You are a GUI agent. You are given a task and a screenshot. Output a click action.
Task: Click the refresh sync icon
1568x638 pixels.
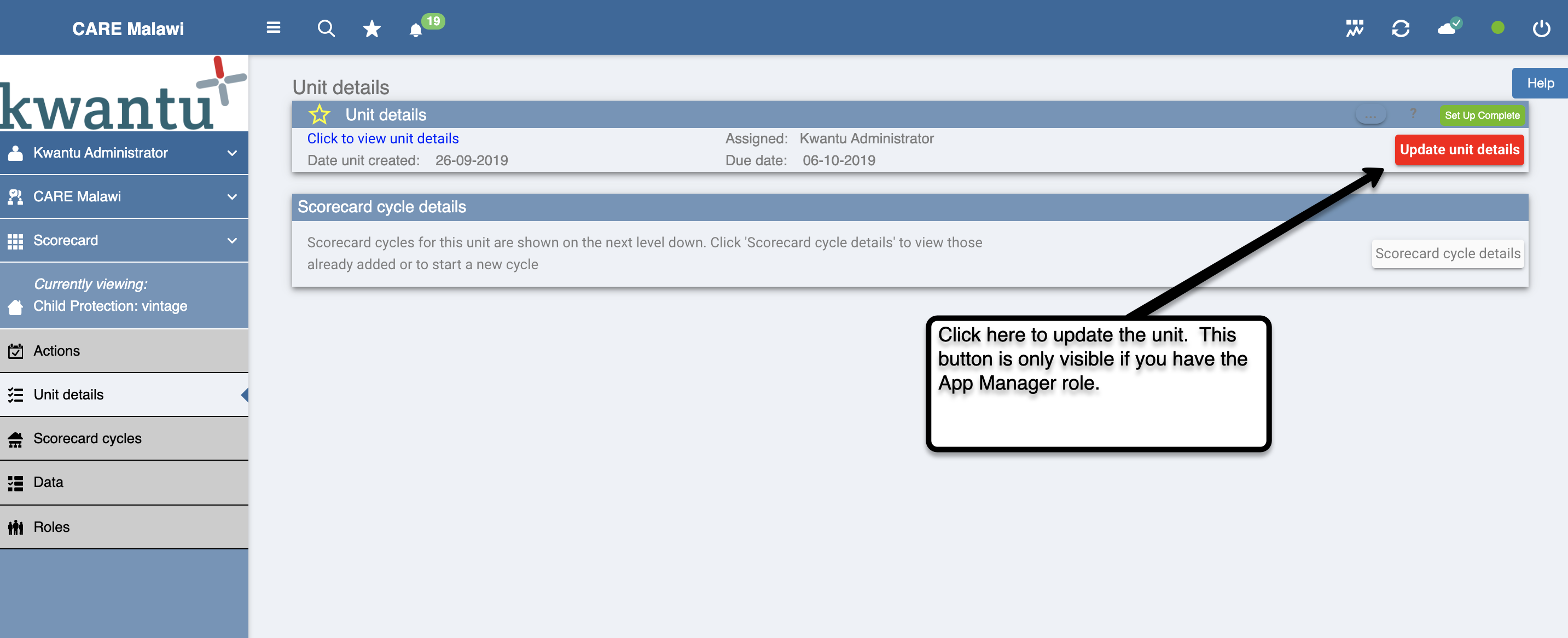1401,28
